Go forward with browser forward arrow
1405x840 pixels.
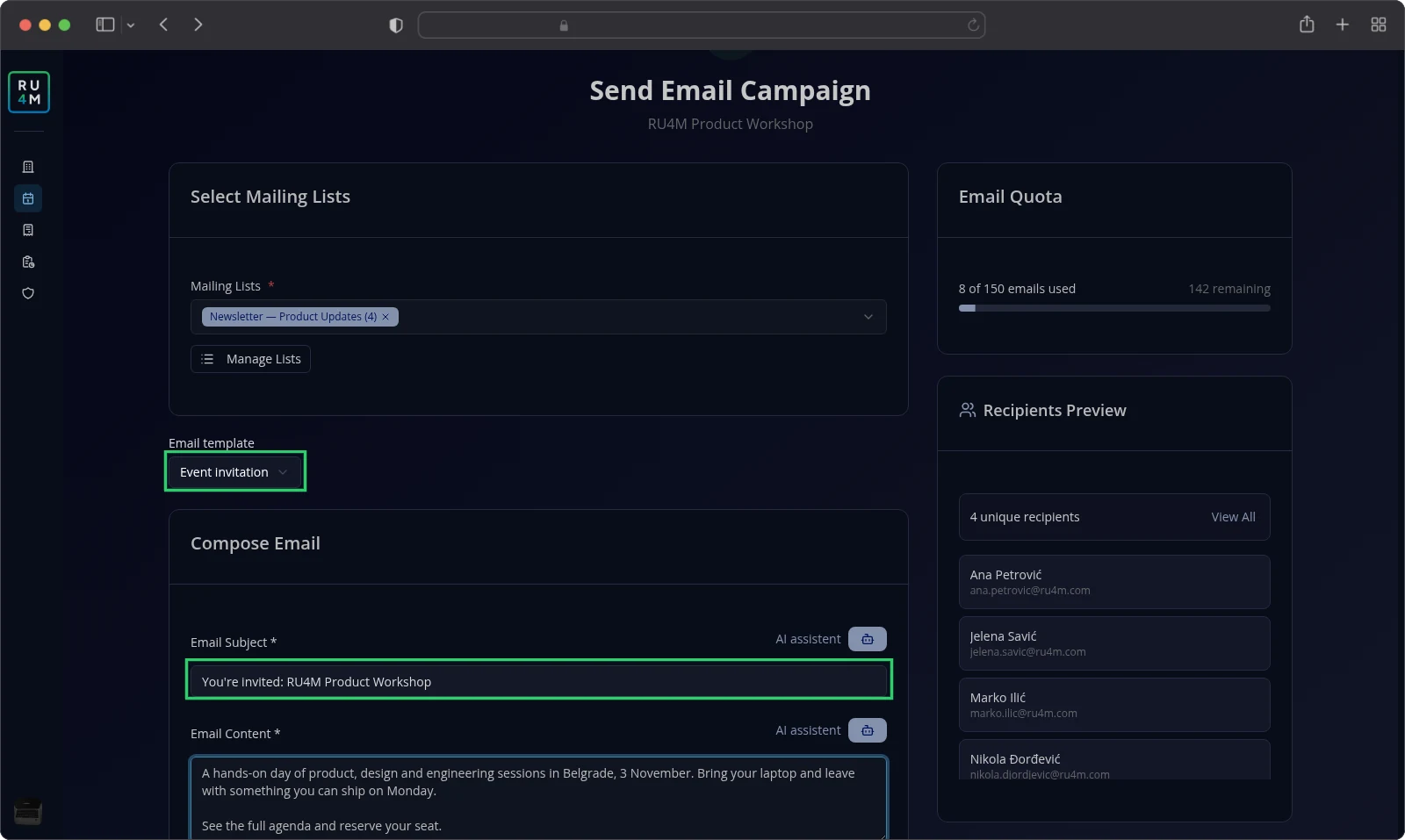pos(198,25)
